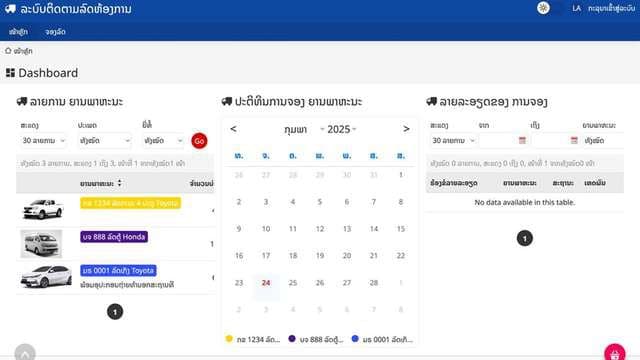Click the yellow legend dot for 1234
640x360 pixels.
[x=229, y=338]
